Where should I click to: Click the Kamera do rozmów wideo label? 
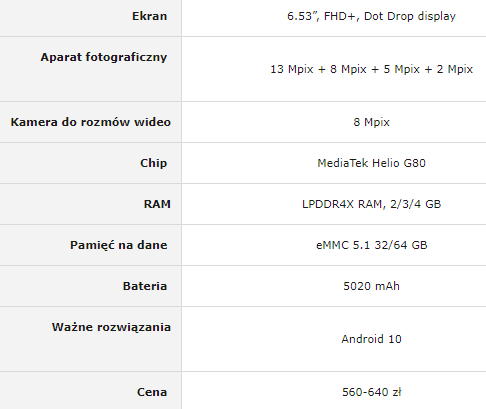click(90, 122)
